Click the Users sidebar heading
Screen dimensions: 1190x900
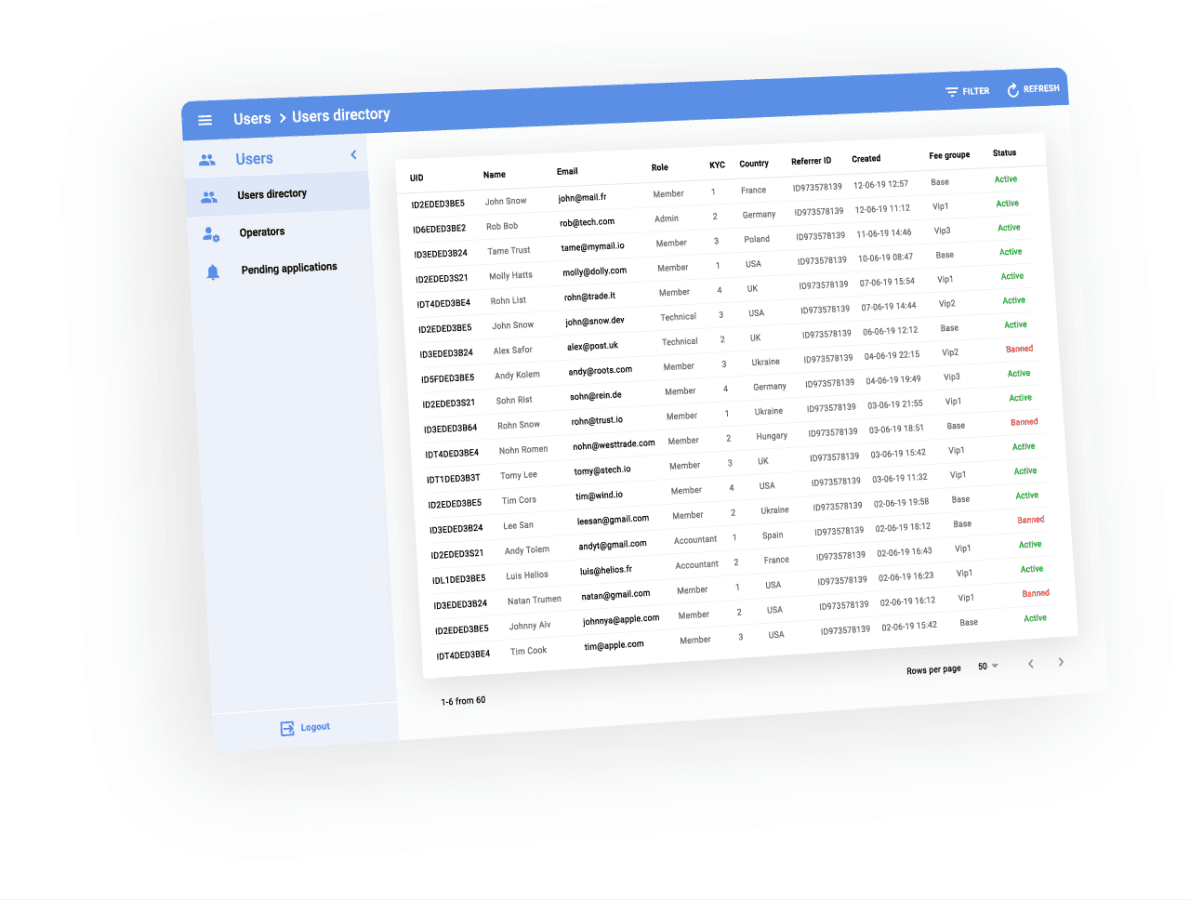click(254, 159)
